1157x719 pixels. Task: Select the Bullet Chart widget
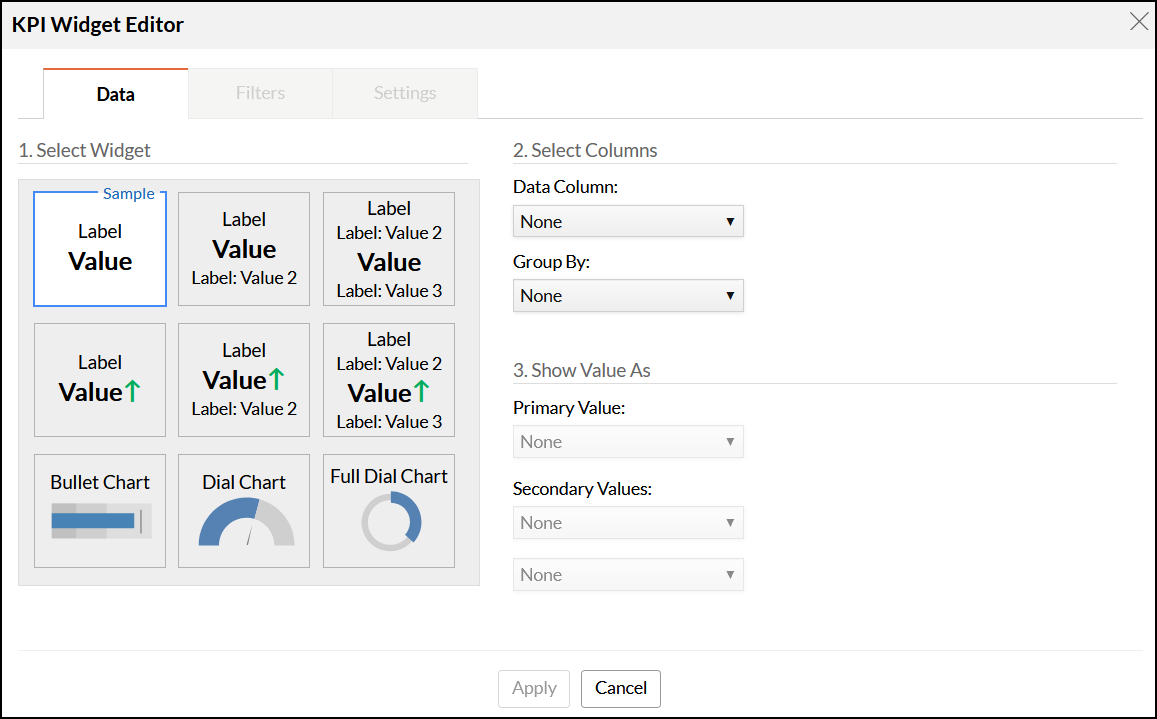[100, 511]
